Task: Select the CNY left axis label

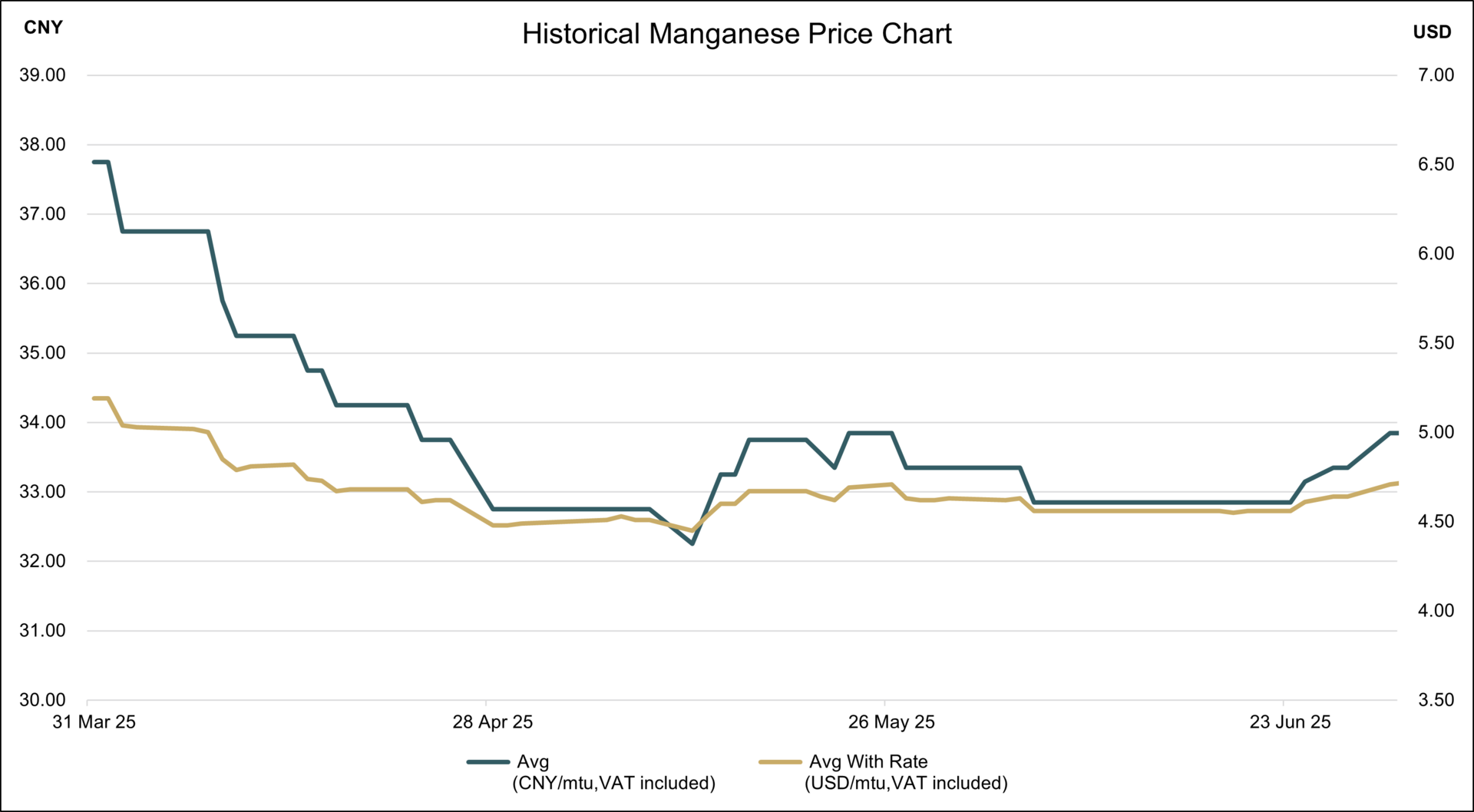Action: pos(43,28)
